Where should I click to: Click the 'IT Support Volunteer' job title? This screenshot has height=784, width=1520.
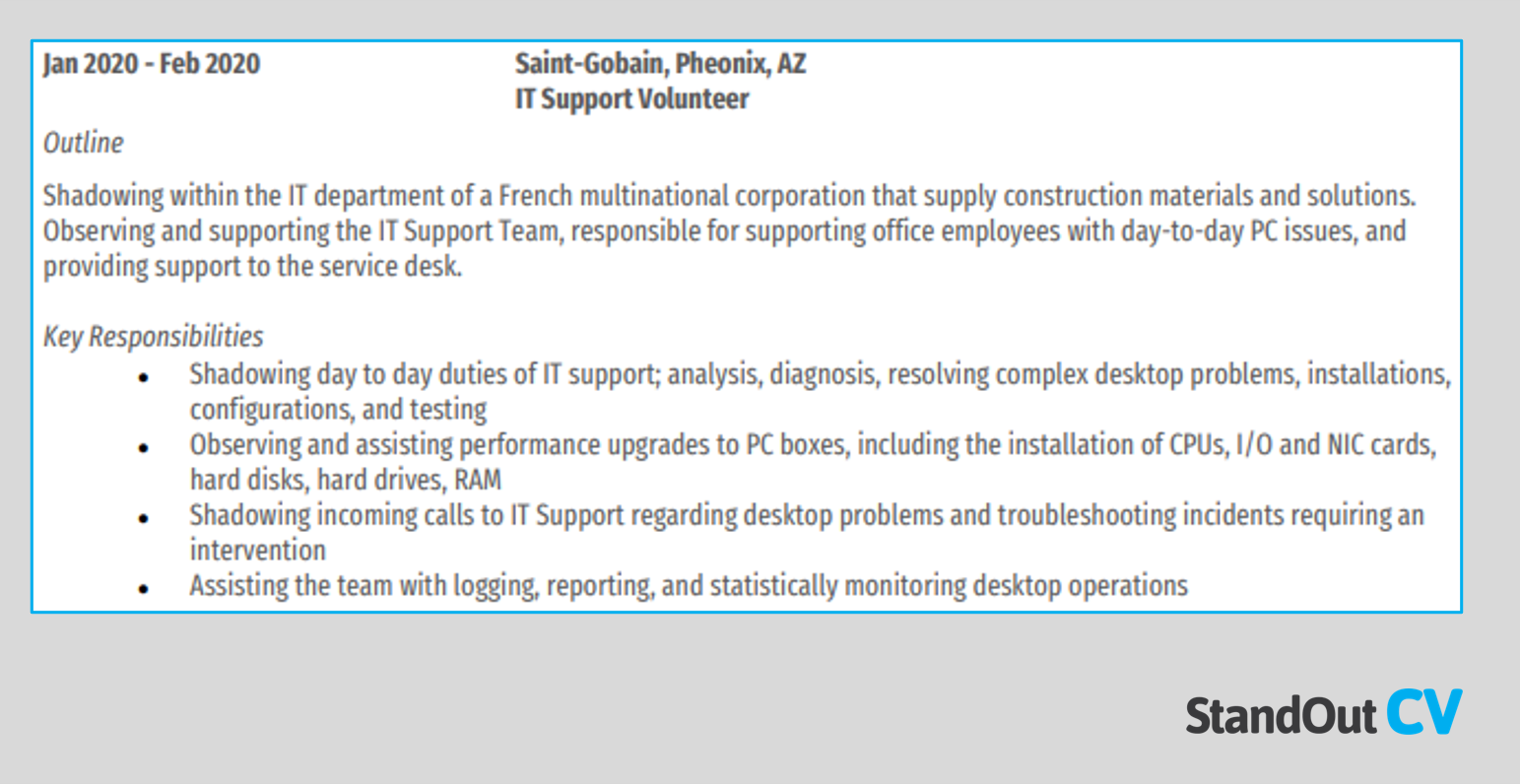tap(631, 99)
